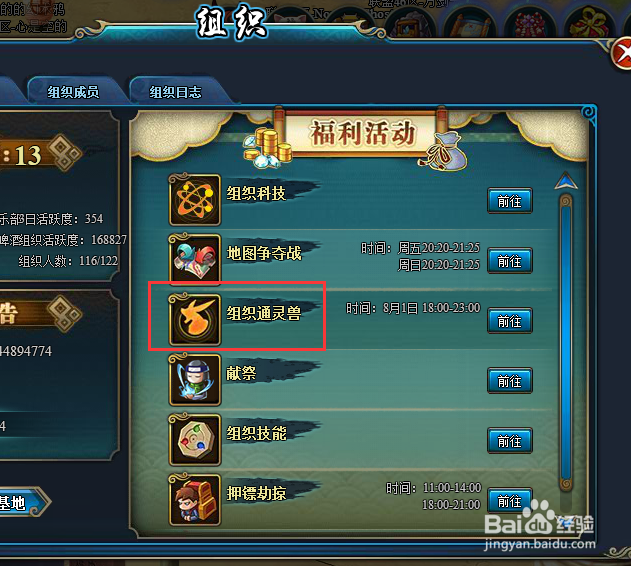Click the 组织科技 atom icon

[x=195, y=200]
